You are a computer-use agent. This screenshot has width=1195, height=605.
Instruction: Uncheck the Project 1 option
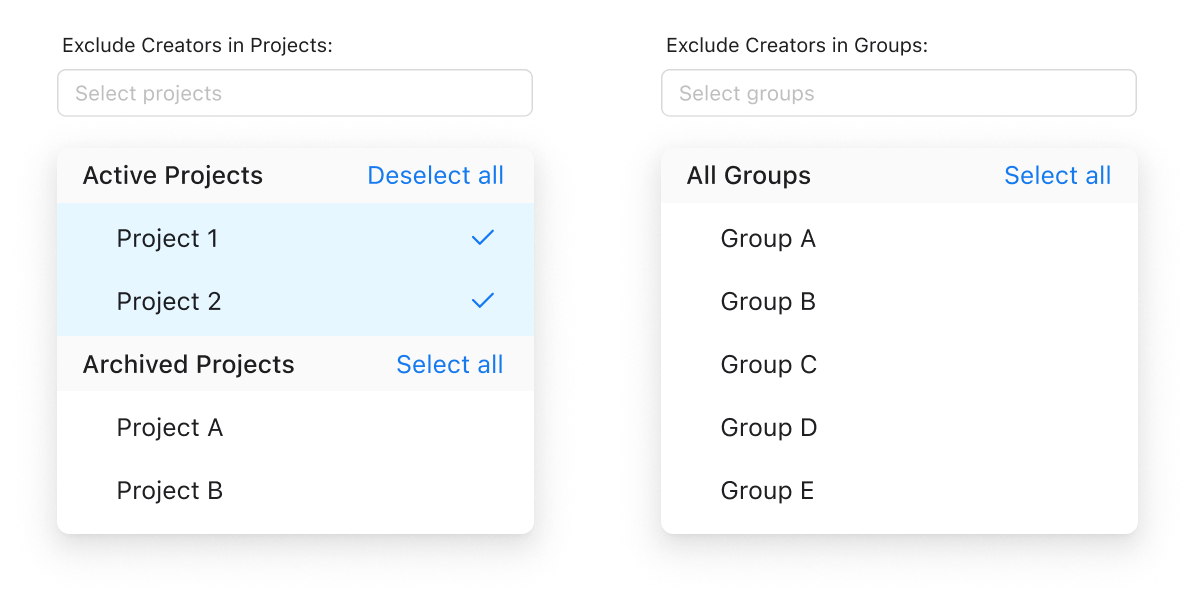(x=168, y=239)
